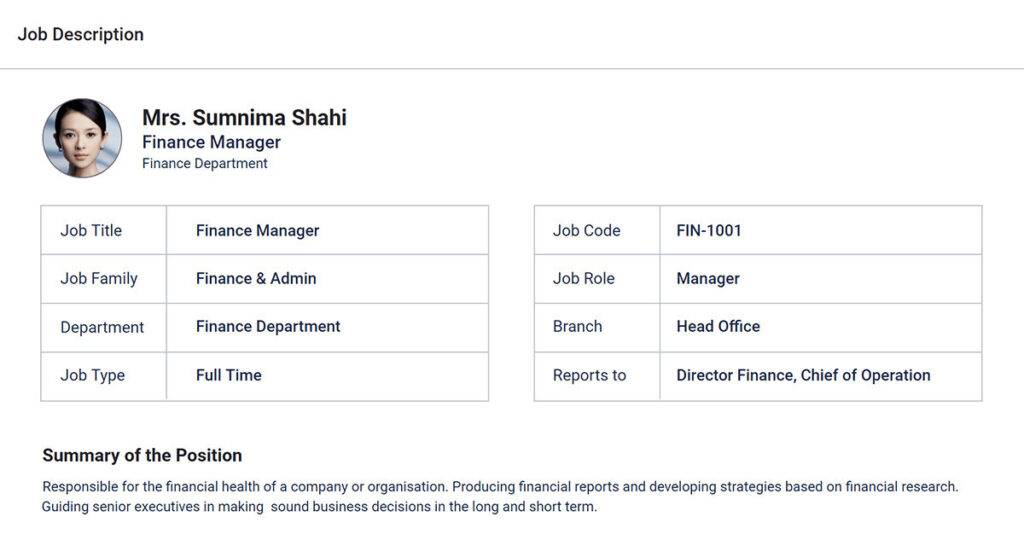The image size is (1024, 552).
Task: Click the Job Title label cell
Action: [91, 230]
